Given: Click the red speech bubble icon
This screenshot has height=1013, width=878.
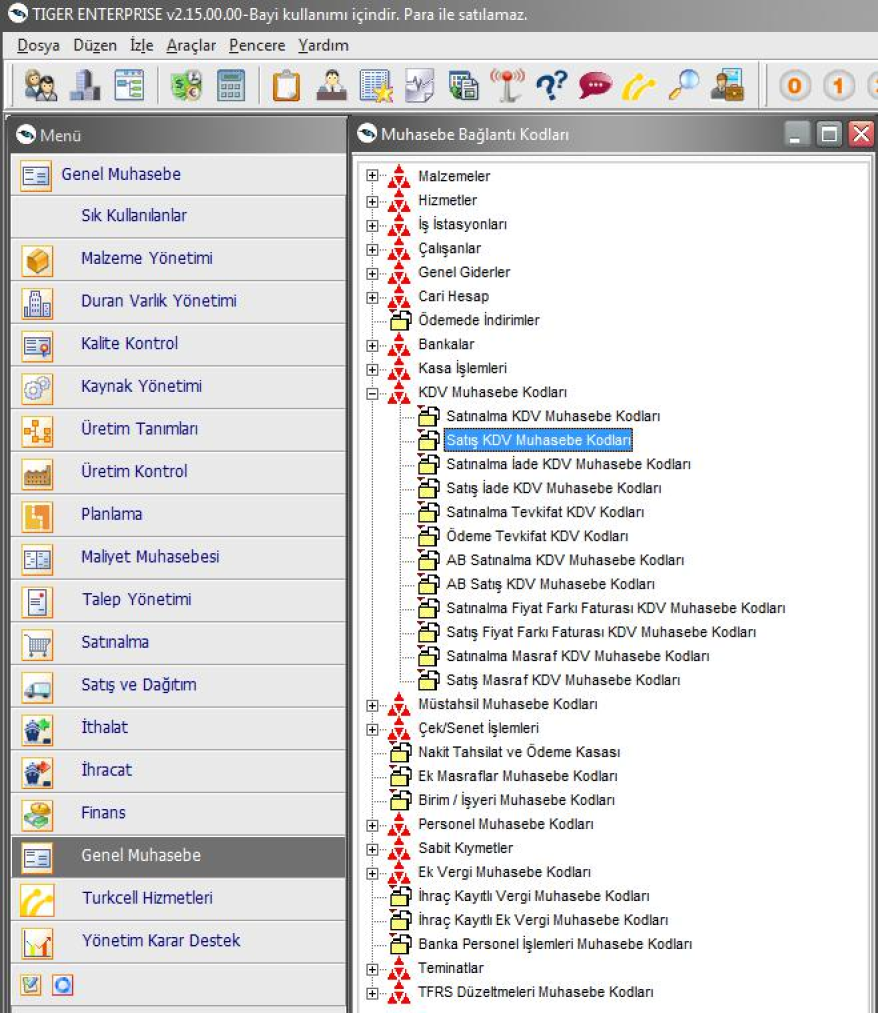Looking at the screenshot, I should pos(595,85).
